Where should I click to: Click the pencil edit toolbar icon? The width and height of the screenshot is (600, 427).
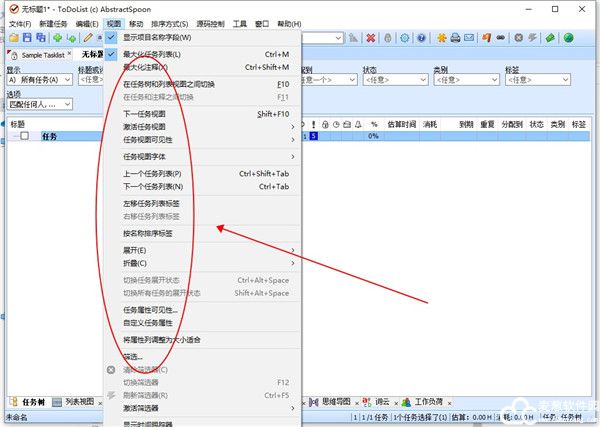(87, 38)
